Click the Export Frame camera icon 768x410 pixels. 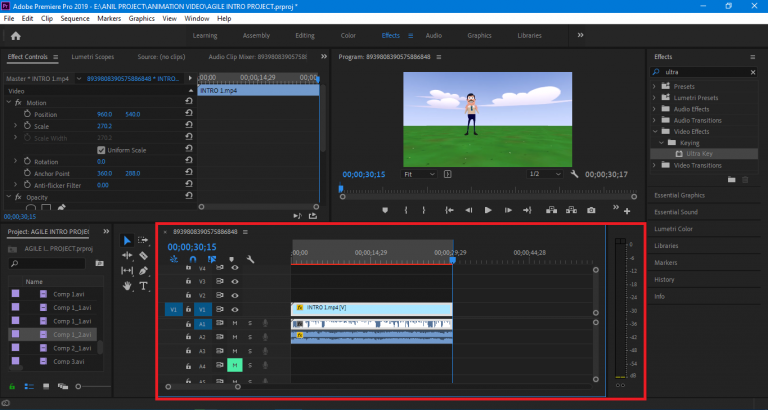591,210
